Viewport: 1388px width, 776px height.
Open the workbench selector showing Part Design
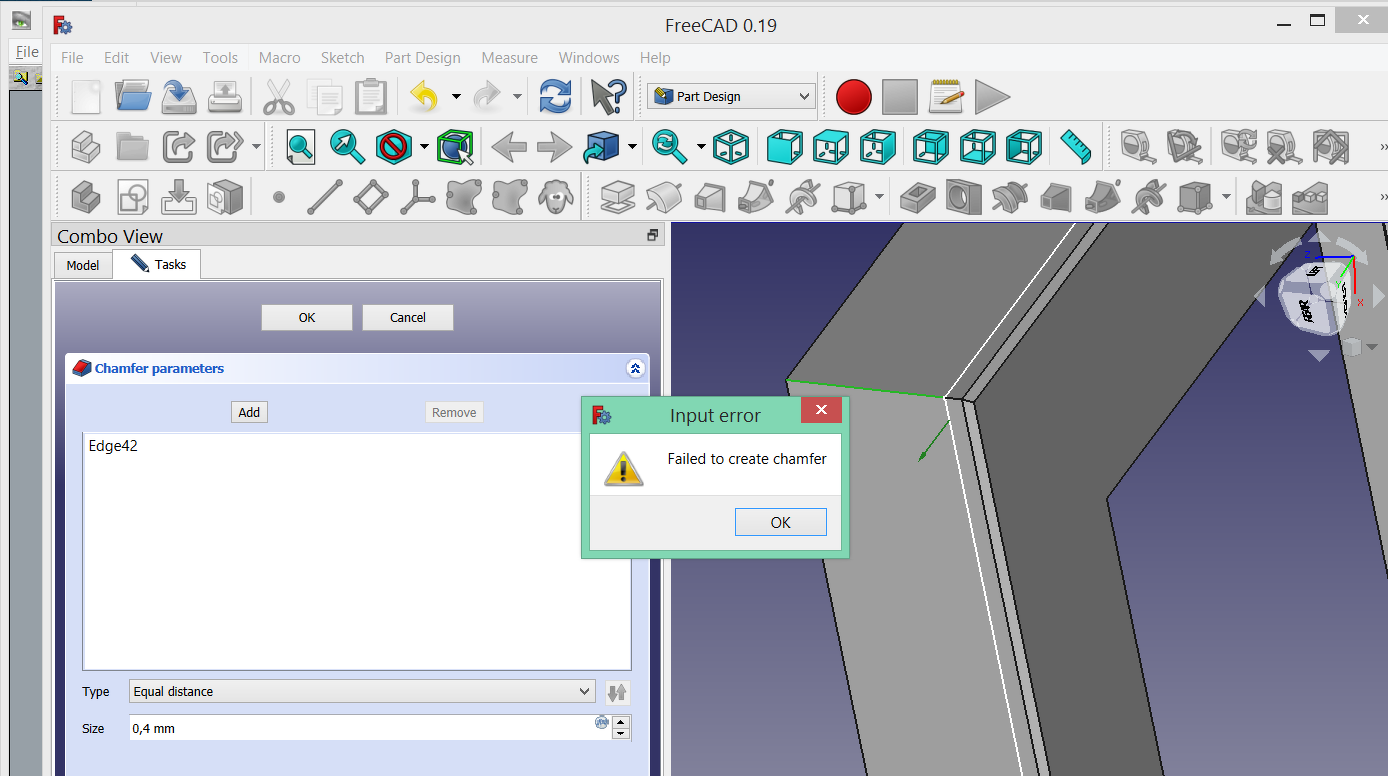tap(731, 97)
